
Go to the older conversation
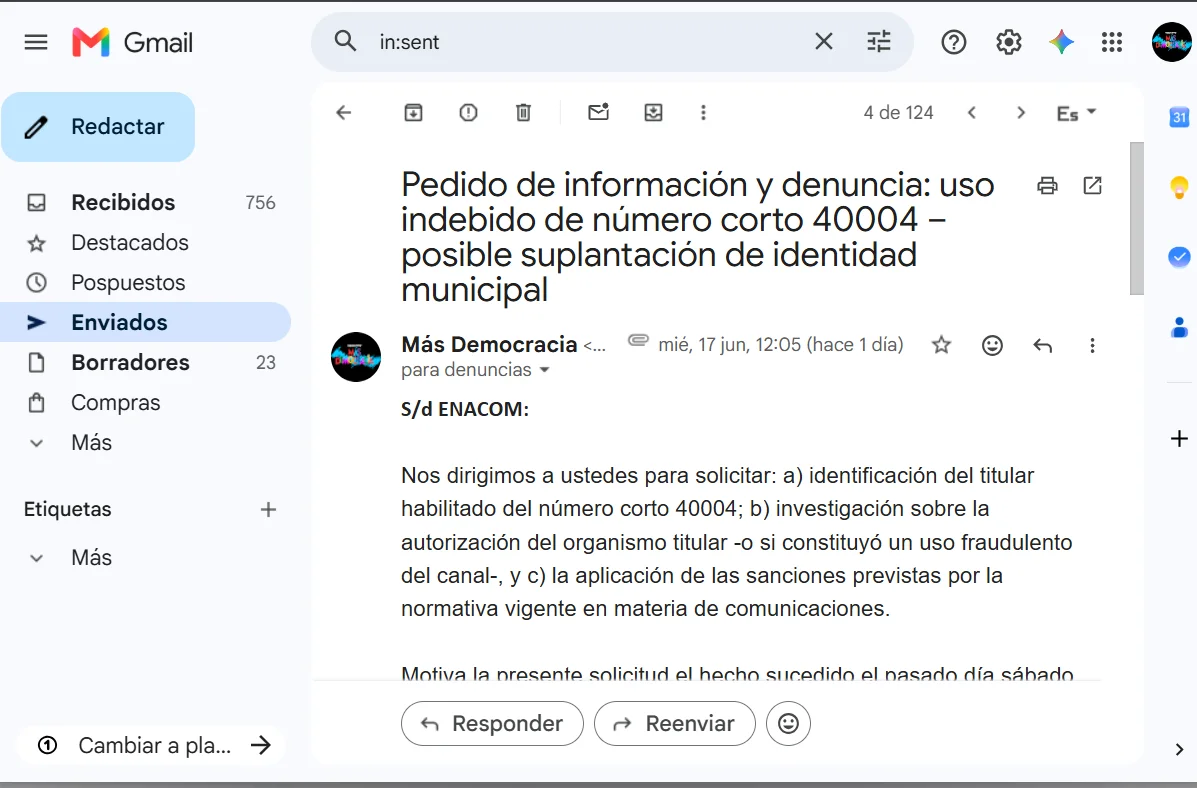pos(1021,113)
